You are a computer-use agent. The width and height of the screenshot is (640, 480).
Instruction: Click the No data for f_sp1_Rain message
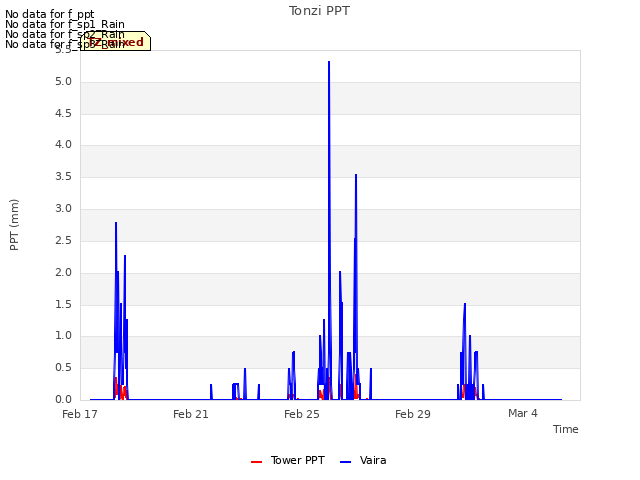pyautogui.click(x=65, y=24)
